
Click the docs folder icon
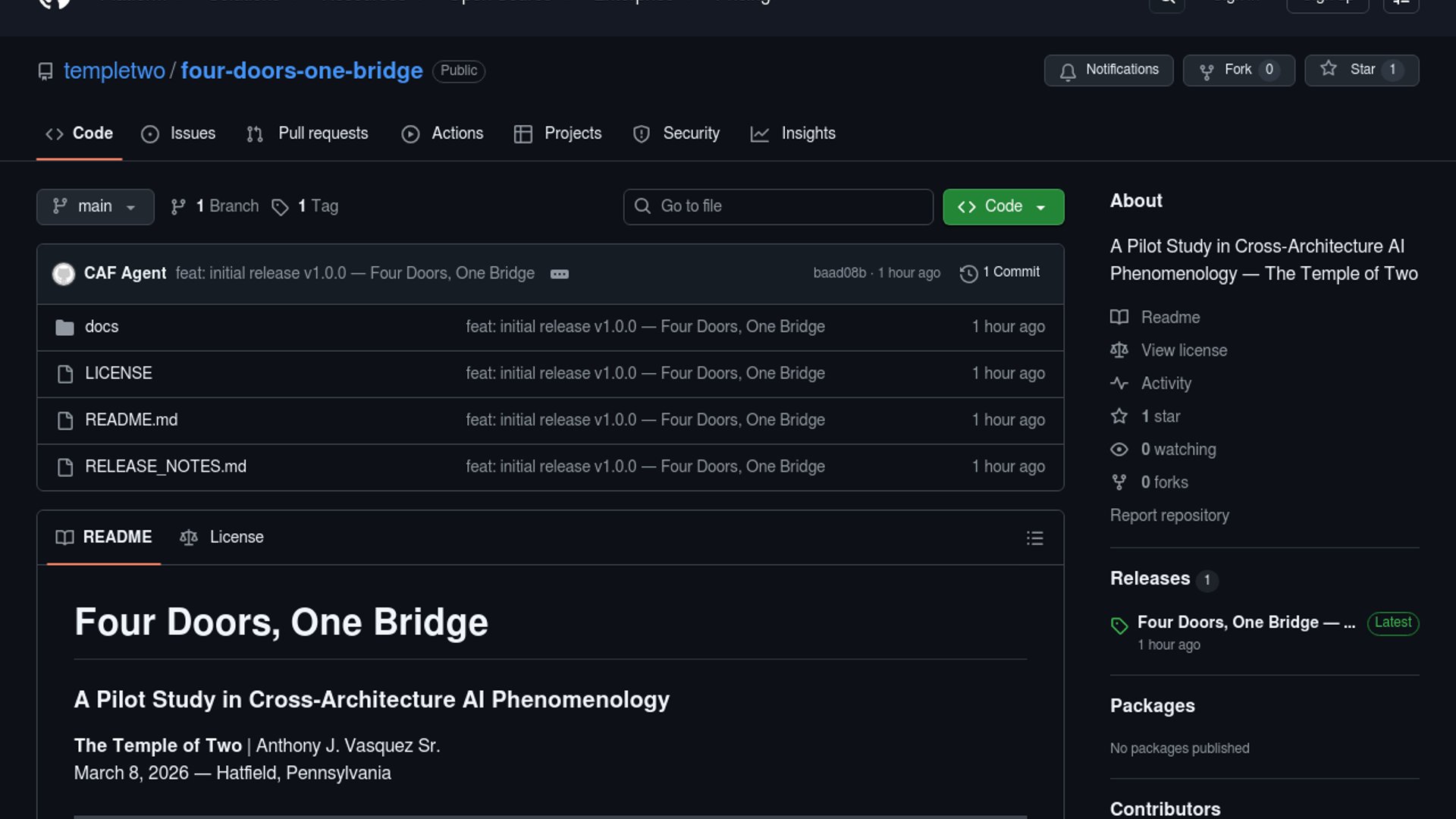(x=65, y=328)
